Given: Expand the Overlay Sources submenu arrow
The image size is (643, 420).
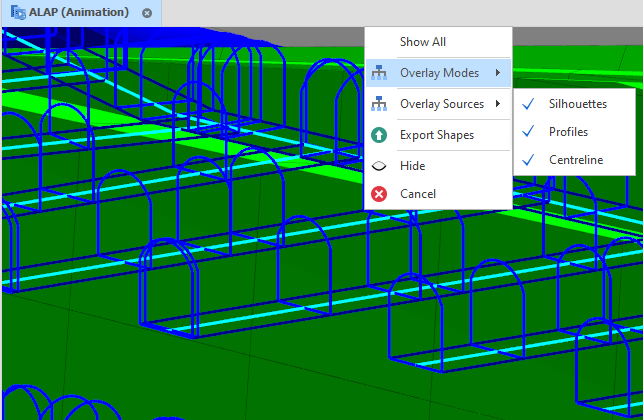Looking at the screenshot, I should tap(498, 104).
